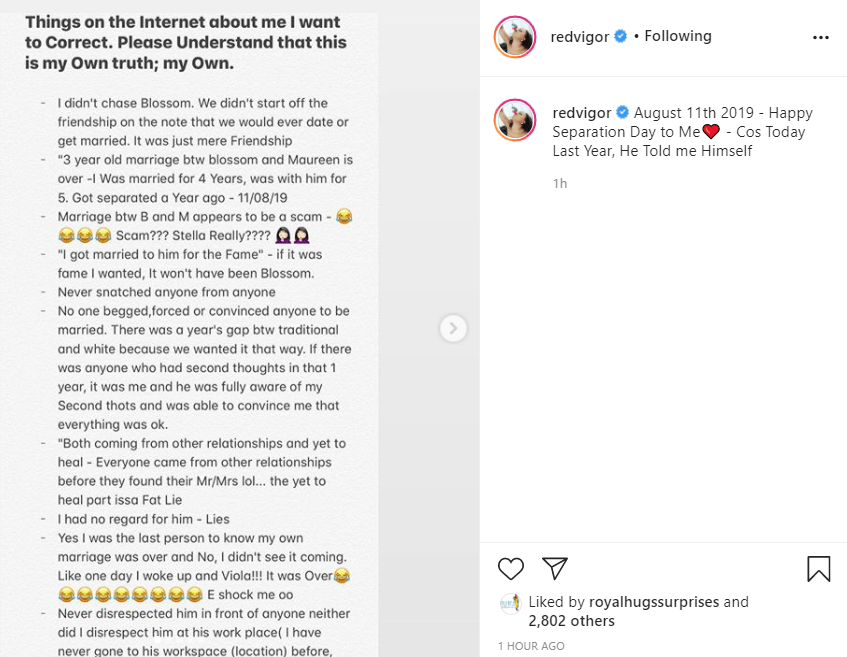Click the profile picture beside the caption
Screen dimensions: 847x657
point(516,121)
